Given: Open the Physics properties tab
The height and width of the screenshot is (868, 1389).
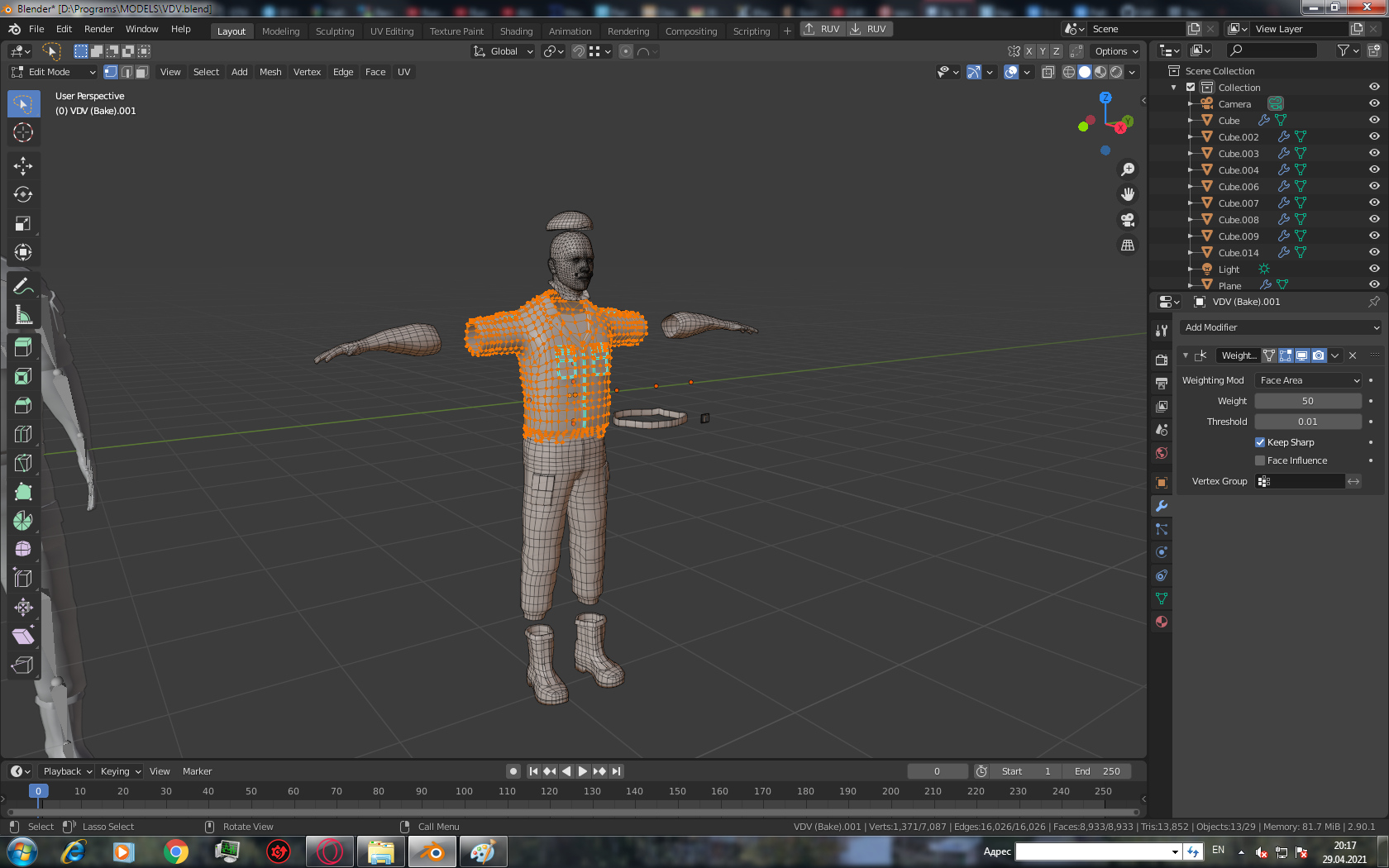Looking at the screenshot, I should [1162, 552].
